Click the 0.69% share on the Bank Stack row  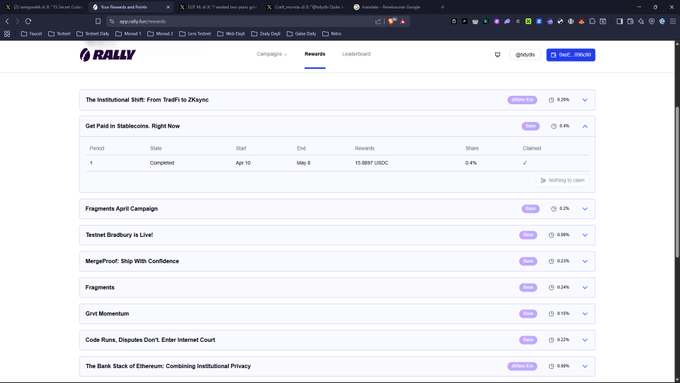[x=563, y=366]
